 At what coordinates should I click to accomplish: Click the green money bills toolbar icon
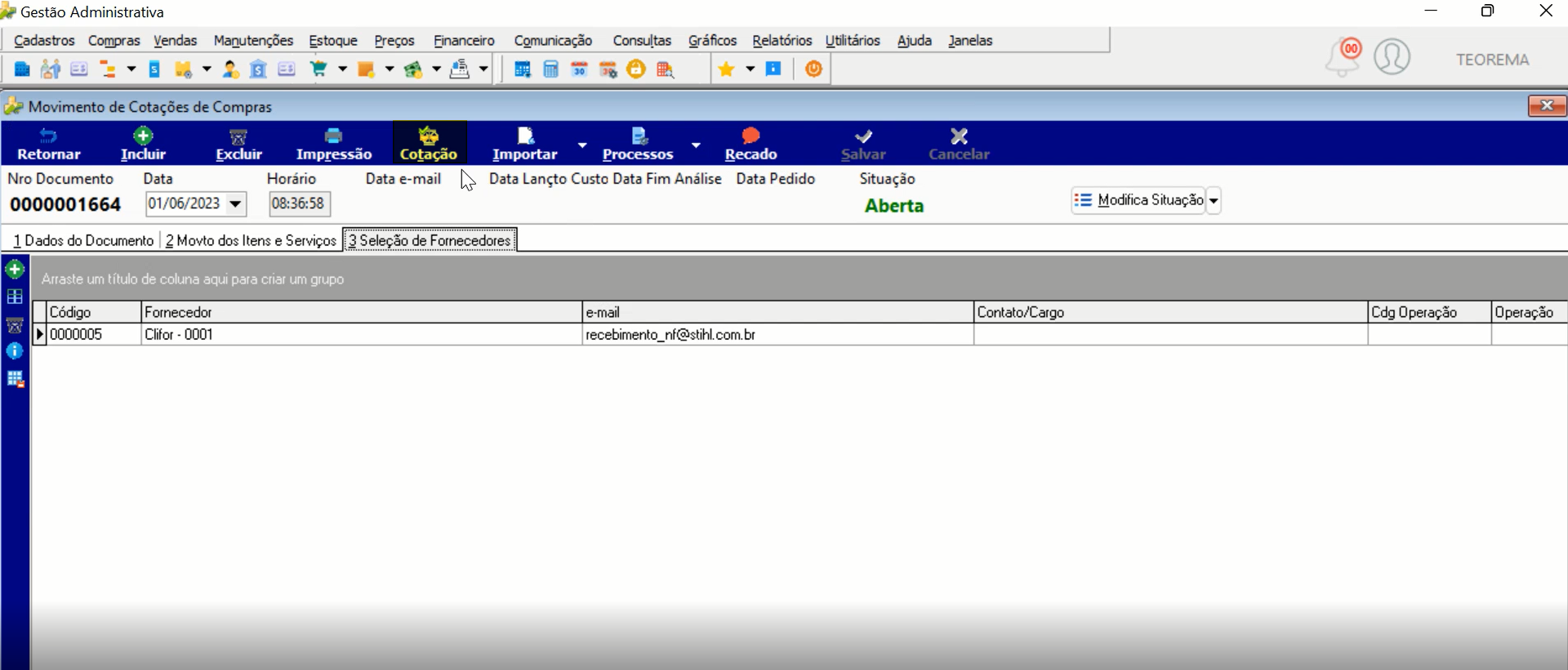[x=412, y=69]
